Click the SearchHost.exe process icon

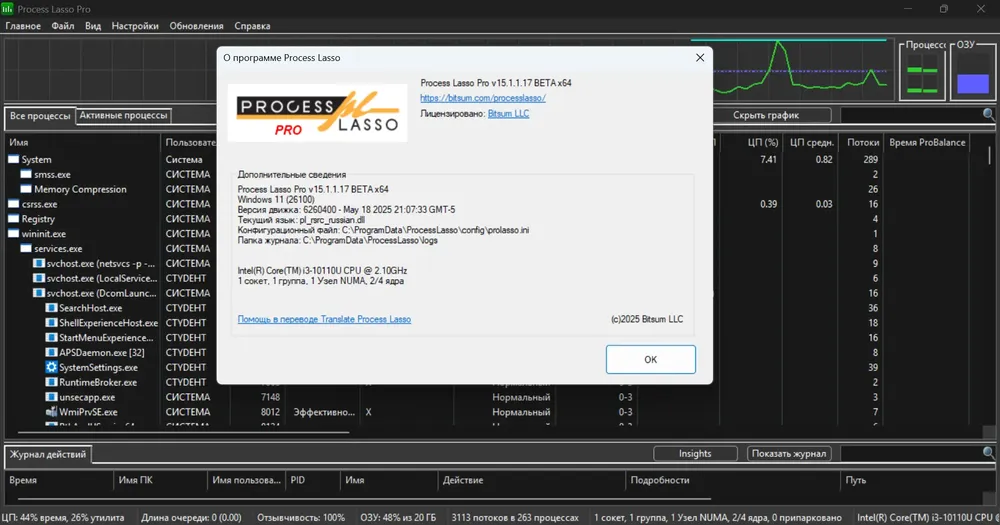pos(51,307)
